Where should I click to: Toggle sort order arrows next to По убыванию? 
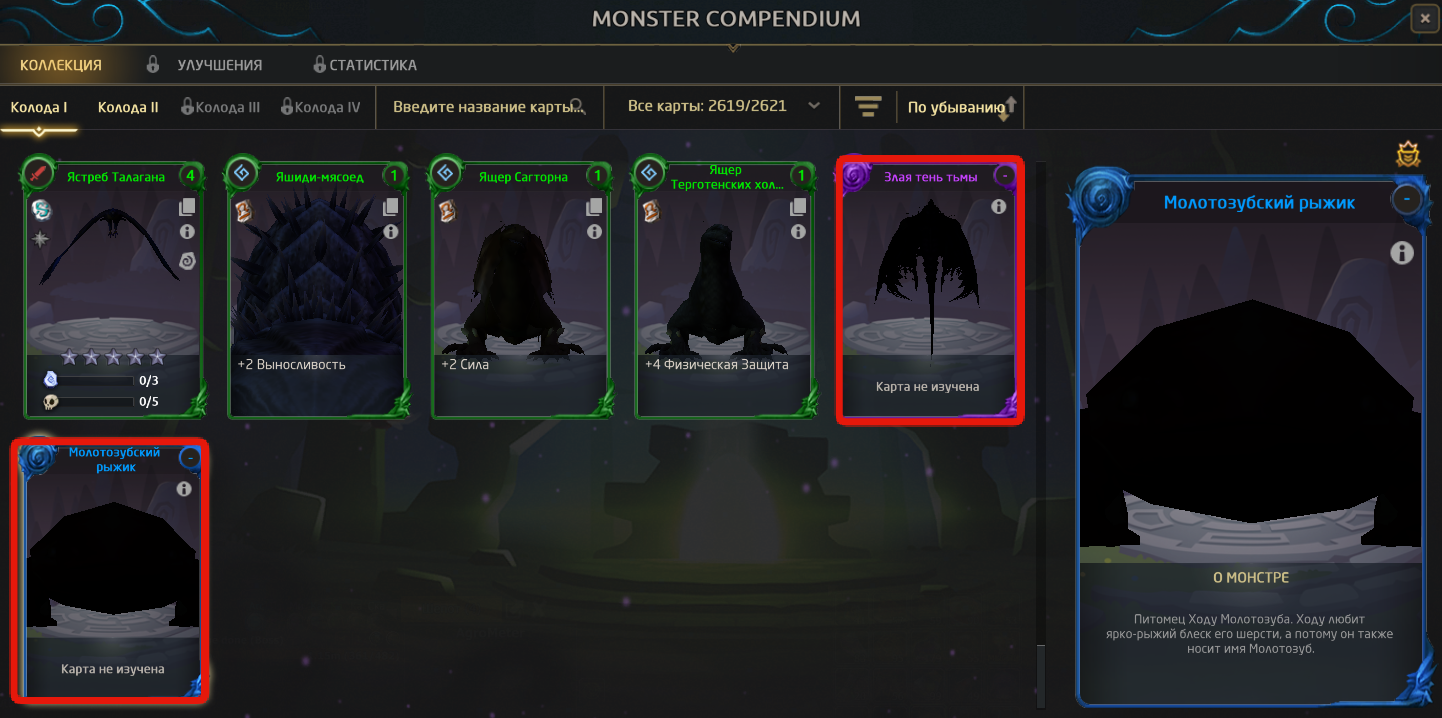tap(1009, 108)
